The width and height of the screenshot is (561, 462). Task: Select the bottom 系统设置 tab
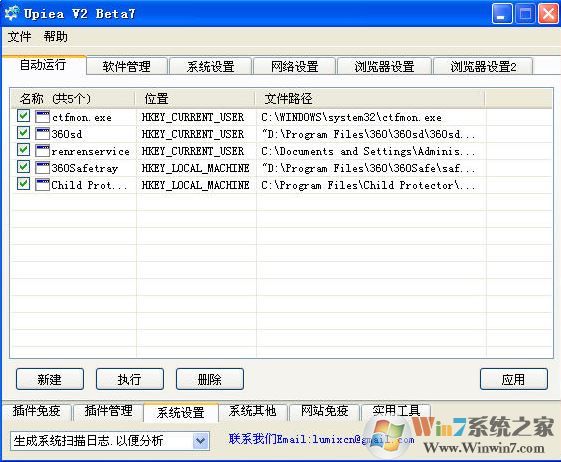(181, 413)
